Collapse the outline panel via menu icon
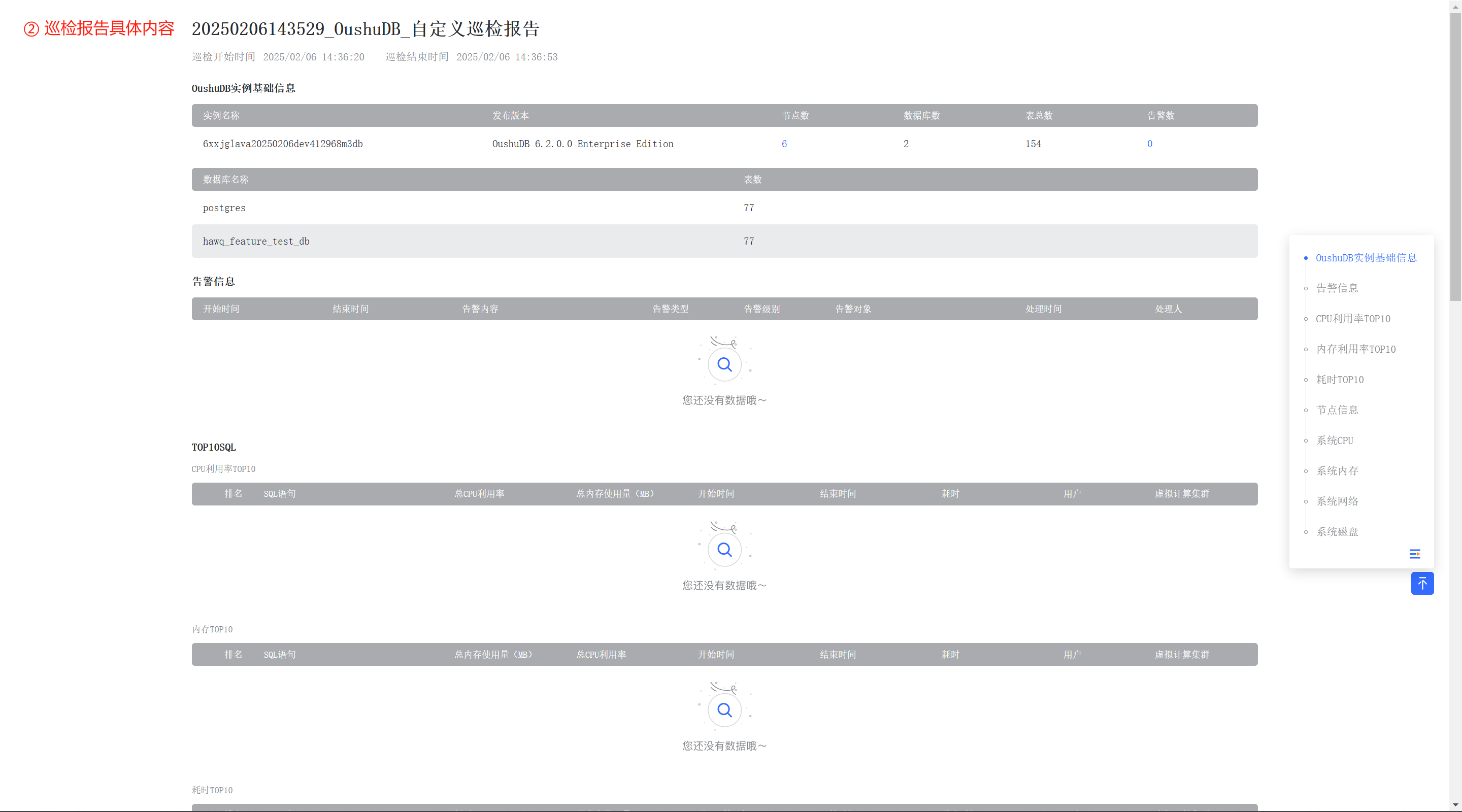This screenshot has width=1462, height=812. [1414, 554]
